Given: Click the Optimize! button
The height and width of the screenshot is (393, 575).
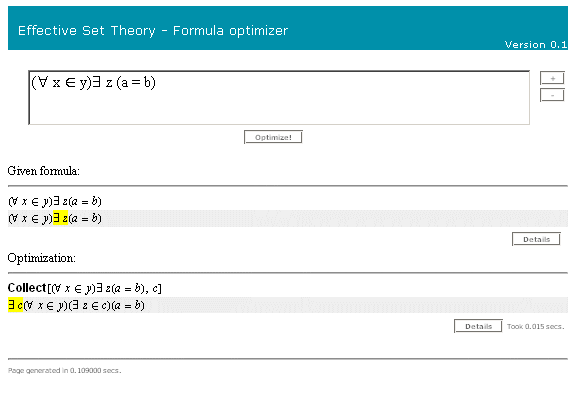Looking at the screenshot, I should 273,137.
